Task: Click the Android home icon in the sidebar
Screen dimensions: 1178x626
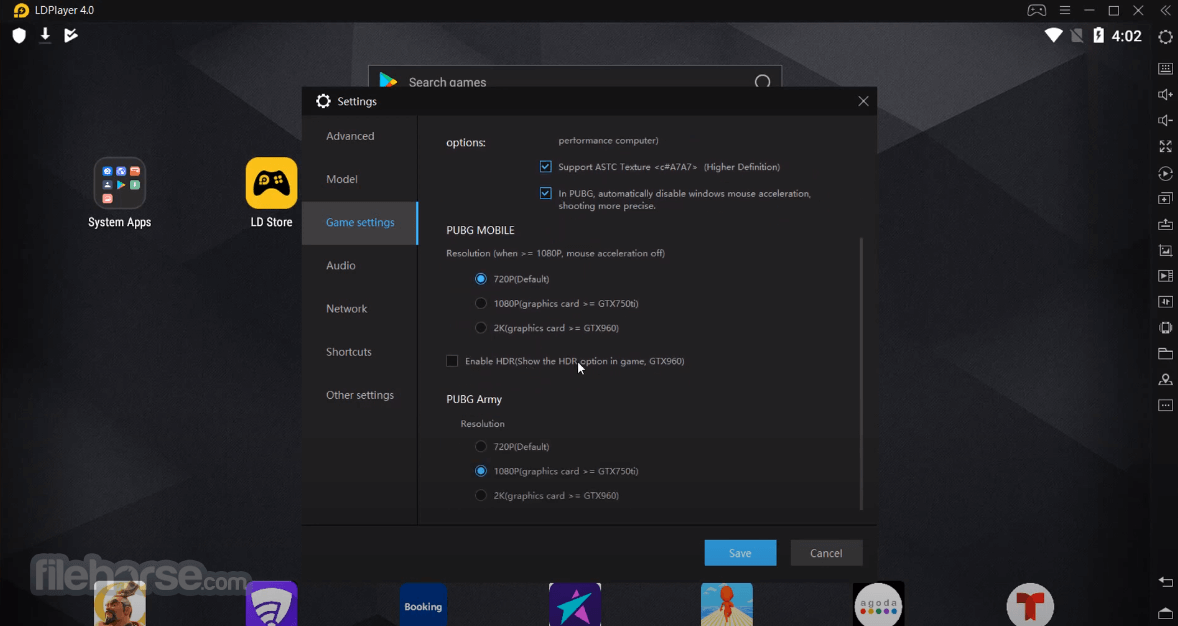Action: pos(1165,612)
